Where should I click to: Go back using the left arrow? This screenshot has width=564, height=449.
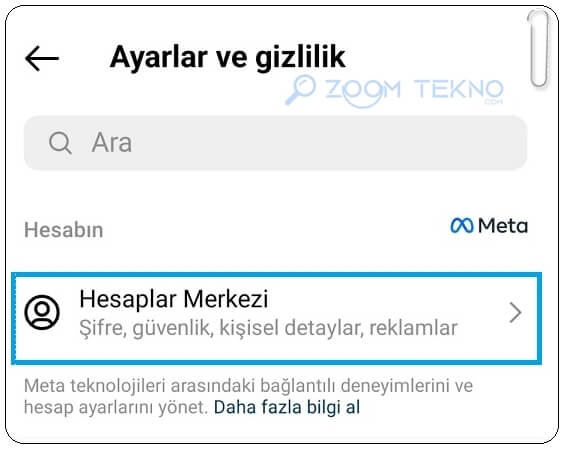42,58
